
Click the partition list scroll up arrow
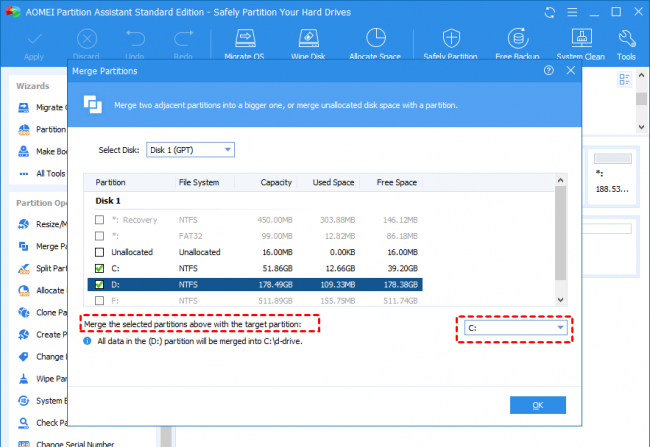click(x=560, y=180)
